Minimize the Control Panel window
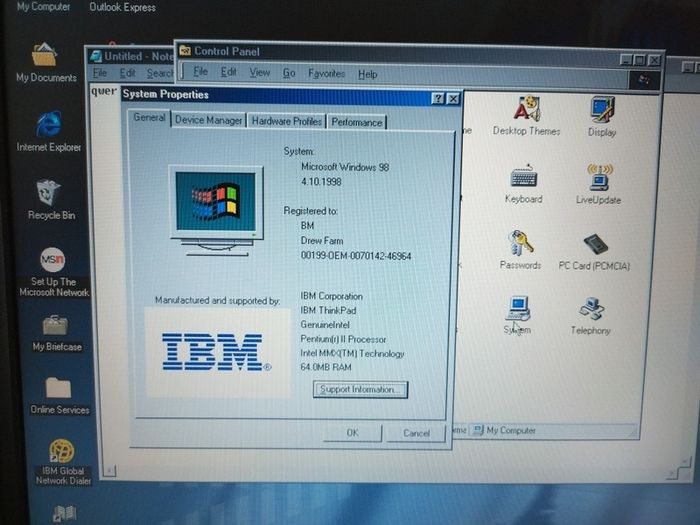The image size is (700, 525). [626, 59]
